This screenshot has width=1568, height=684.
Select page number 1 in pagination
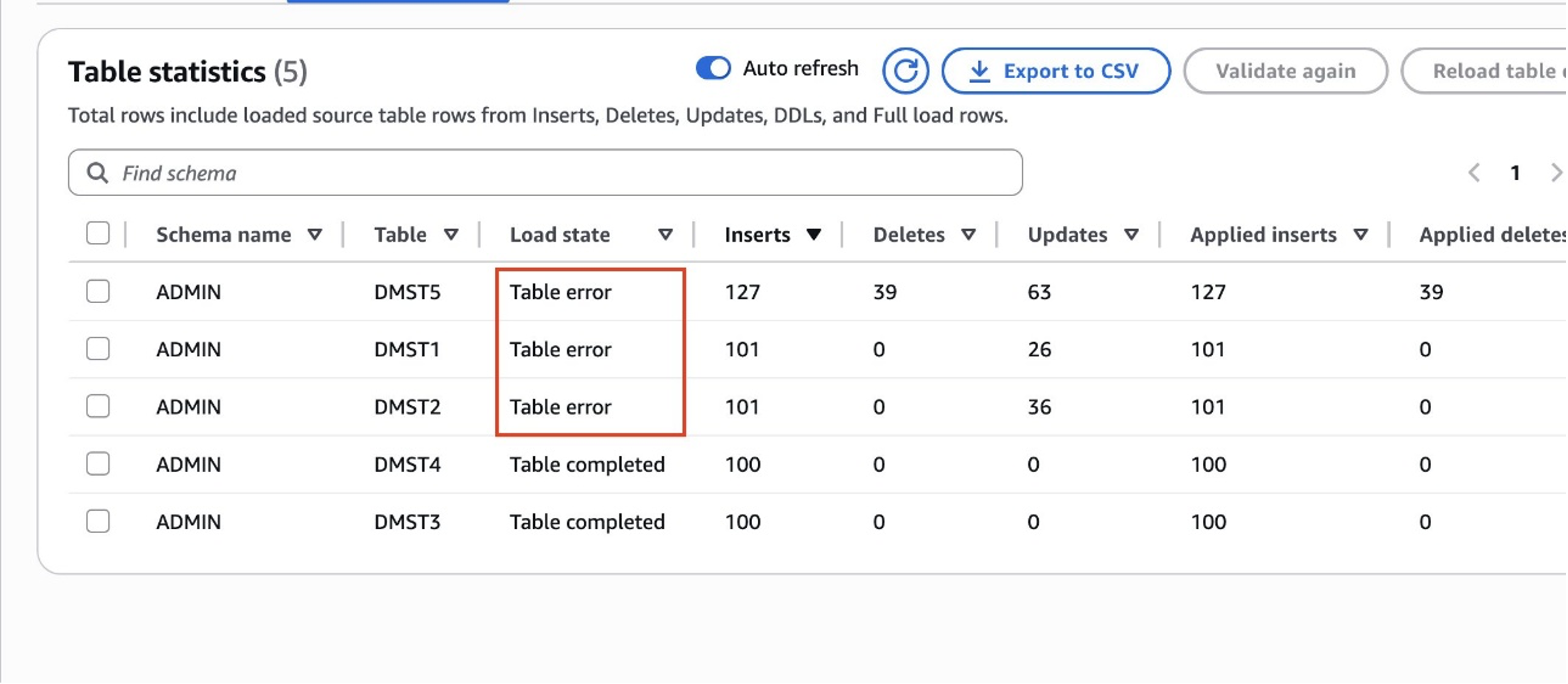(x=1515, y=173)
